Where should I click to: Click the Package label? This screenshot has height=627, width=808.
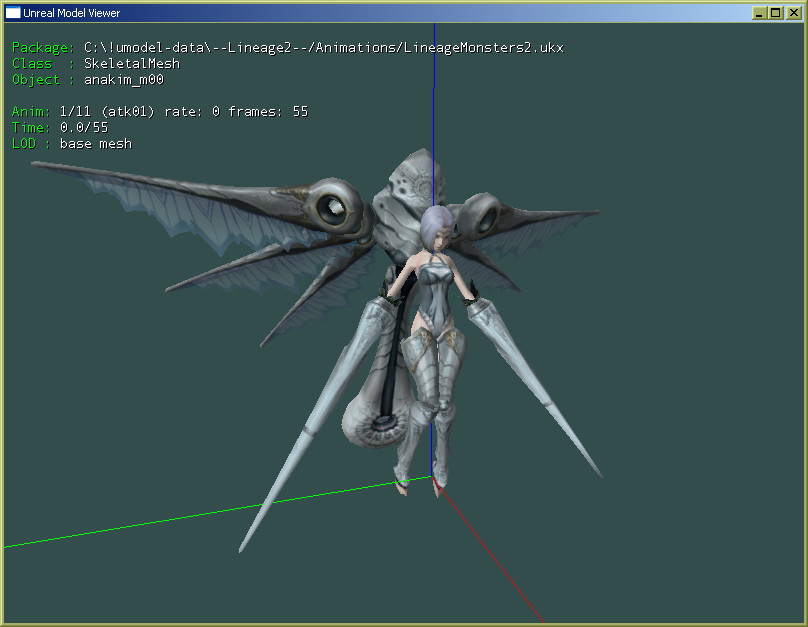pyautogui.click(x=43, y=47)
